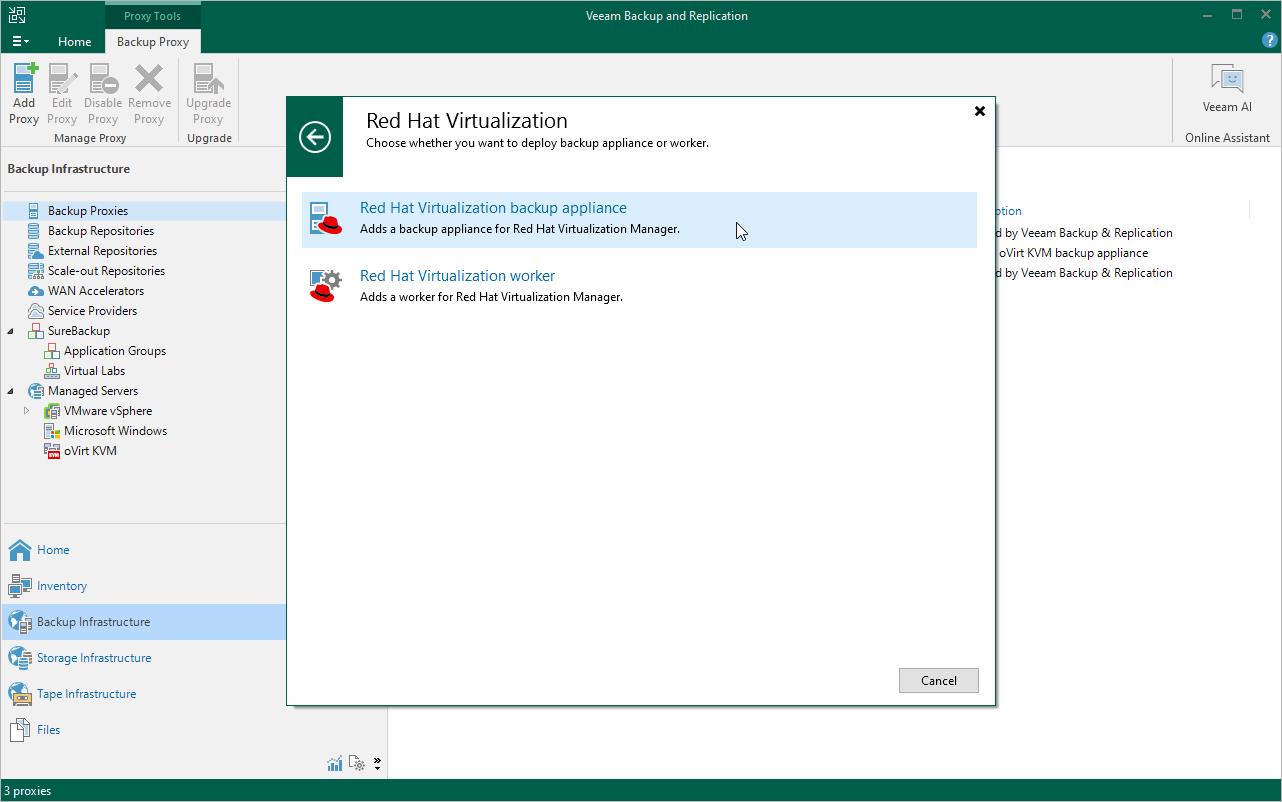1282x802 pixels.
Task: Open the help question mark icon
Action: pos(1270,41)
